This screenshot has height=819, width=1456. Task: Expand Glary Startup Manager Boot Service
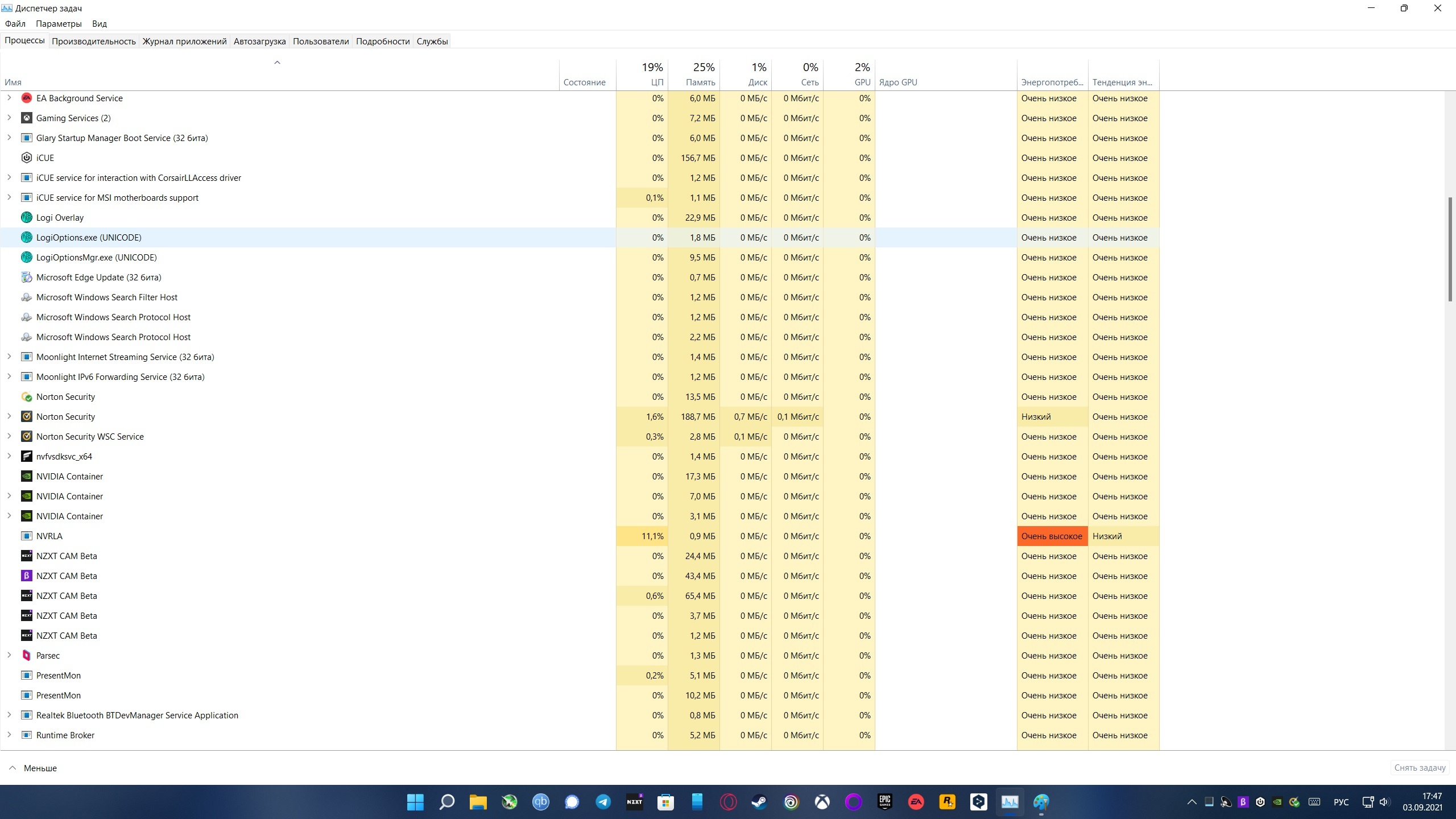point(9,138)
